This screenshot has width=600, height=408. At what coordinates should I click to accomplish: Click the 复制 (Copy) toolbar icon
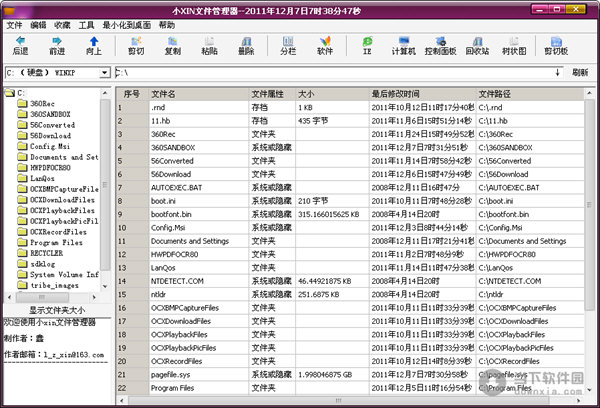coord(172,45)
